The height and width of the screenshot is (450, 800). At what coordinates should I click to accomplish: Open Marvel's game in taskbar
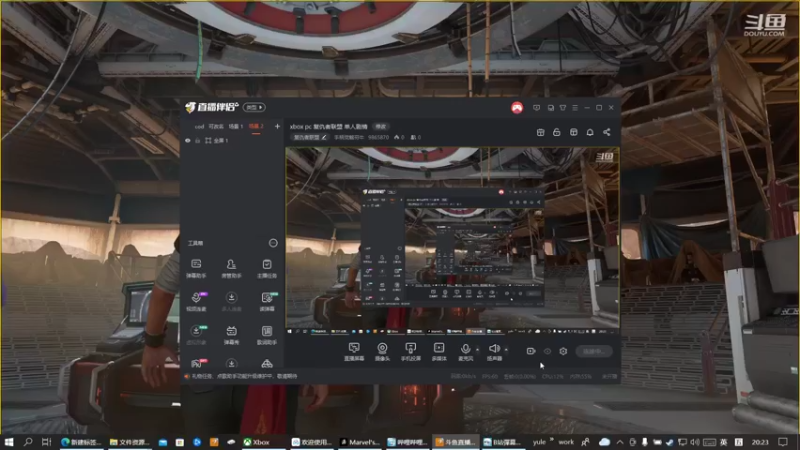click(x=360, y=442)
